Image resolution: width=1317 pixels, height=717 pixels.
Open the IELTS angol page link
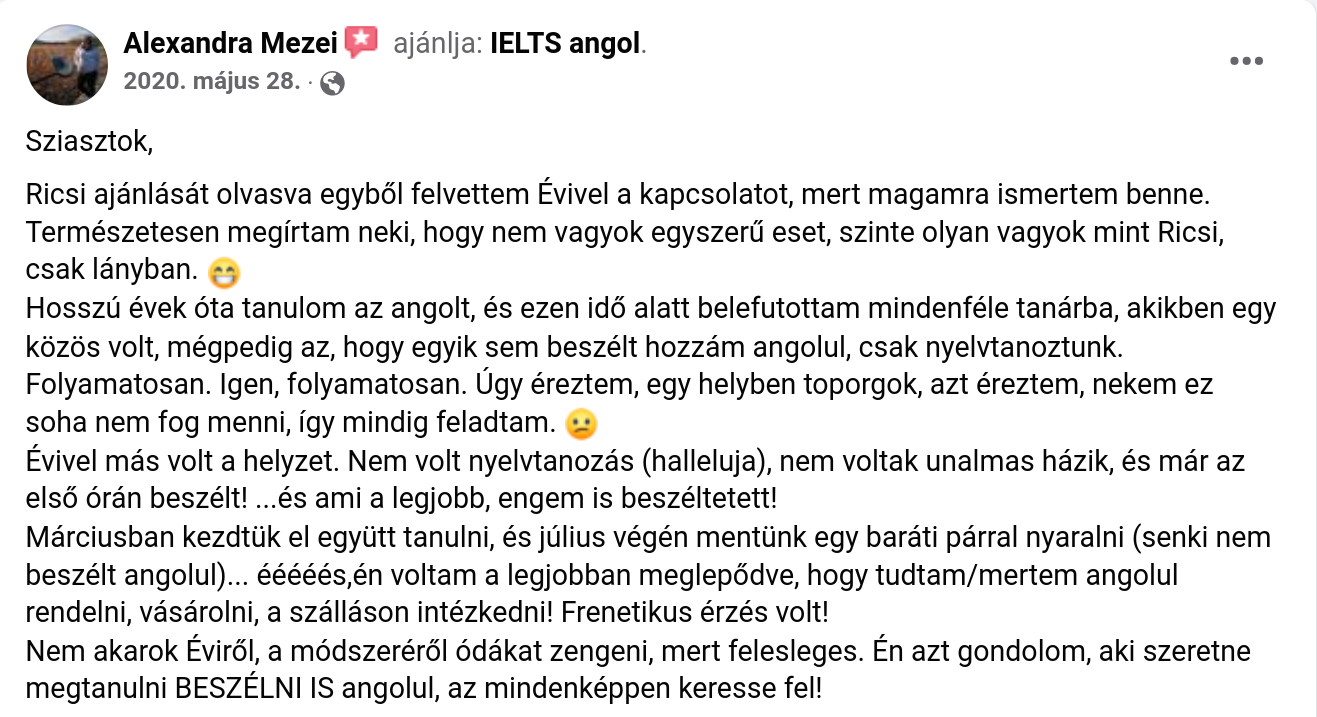click(565, 44)
